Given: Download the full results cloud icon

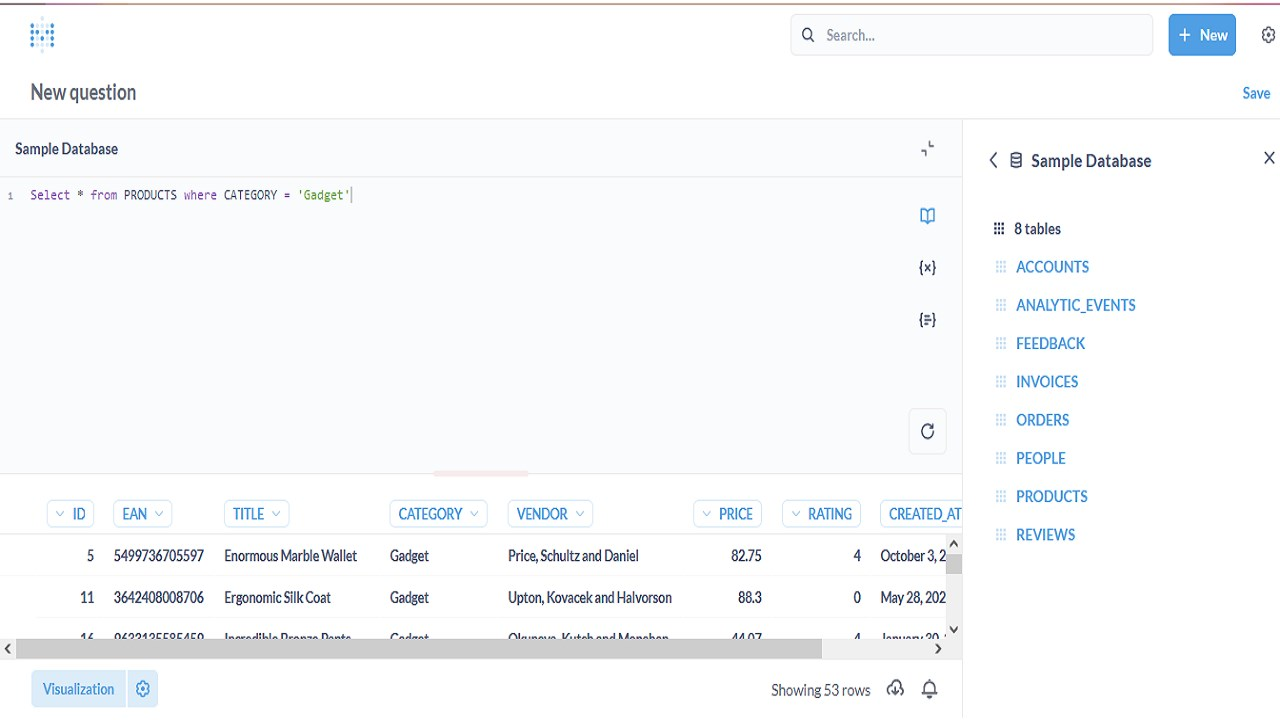Looking at the screenshot, I should click(x=896, y=689).
